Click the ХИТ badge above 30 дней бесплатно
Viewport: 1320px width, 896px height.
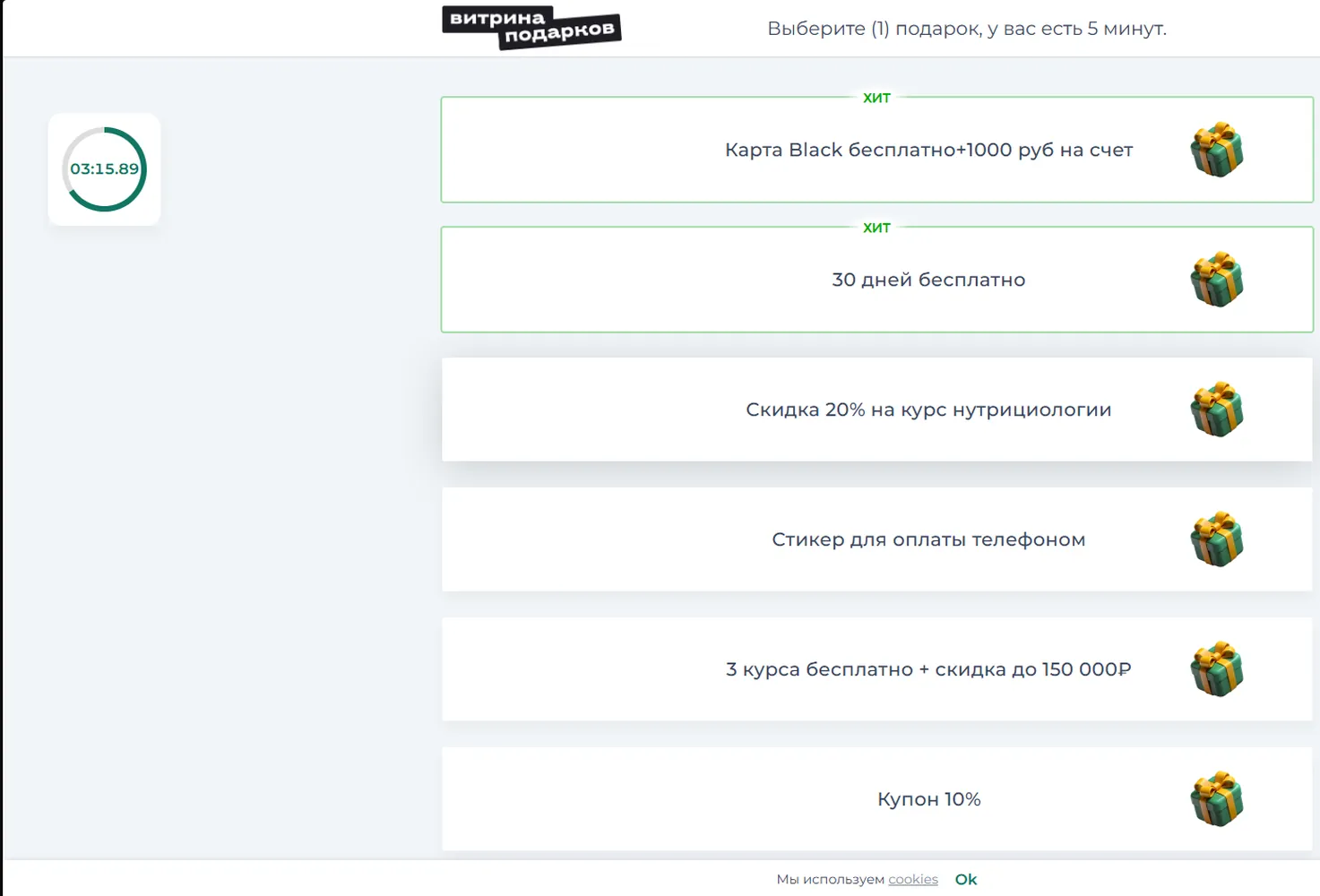(x=876, y=228)
